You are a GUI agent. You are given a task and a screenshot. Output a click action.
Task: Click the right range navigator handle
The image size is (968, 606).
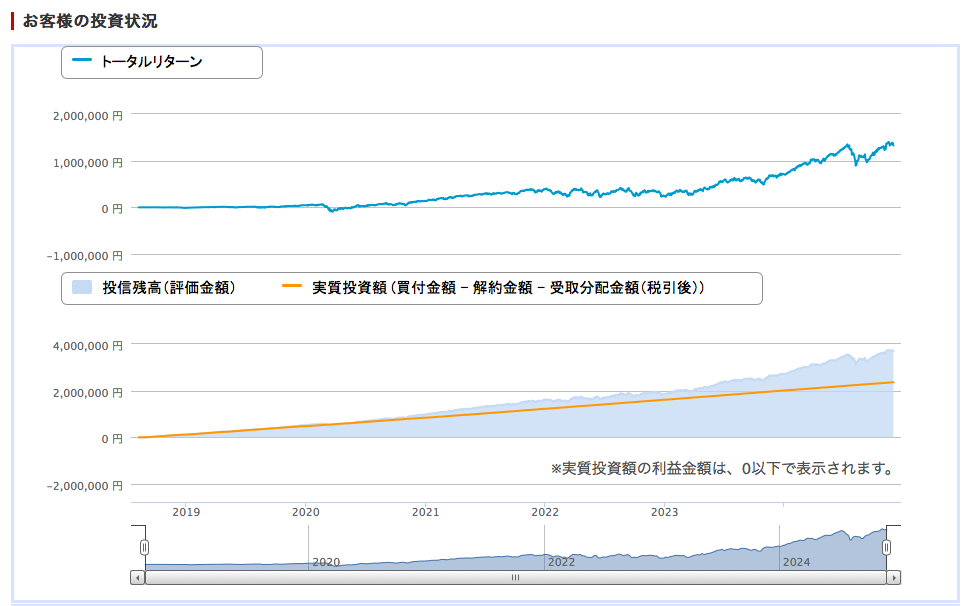click(x=887, y=547)
